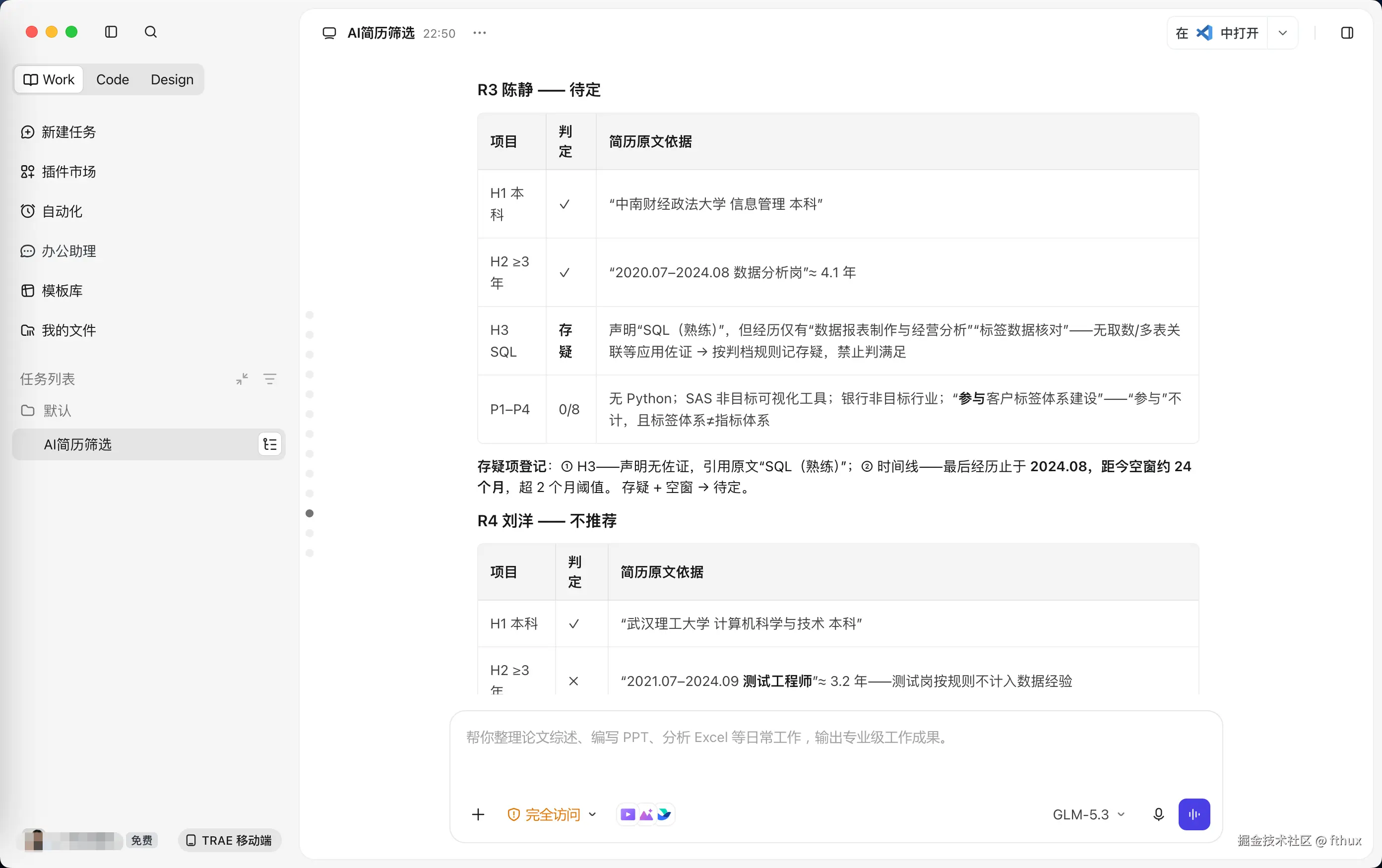The width and height of the screenshot is (1382, 868).
Task: Click the 免费 plan badge
Action: (x=141, y=840)
